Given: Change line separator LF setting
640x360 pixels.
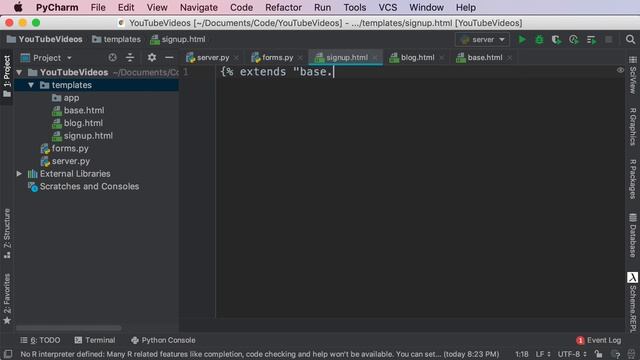Looking at the screenshot, I should 543,354.
